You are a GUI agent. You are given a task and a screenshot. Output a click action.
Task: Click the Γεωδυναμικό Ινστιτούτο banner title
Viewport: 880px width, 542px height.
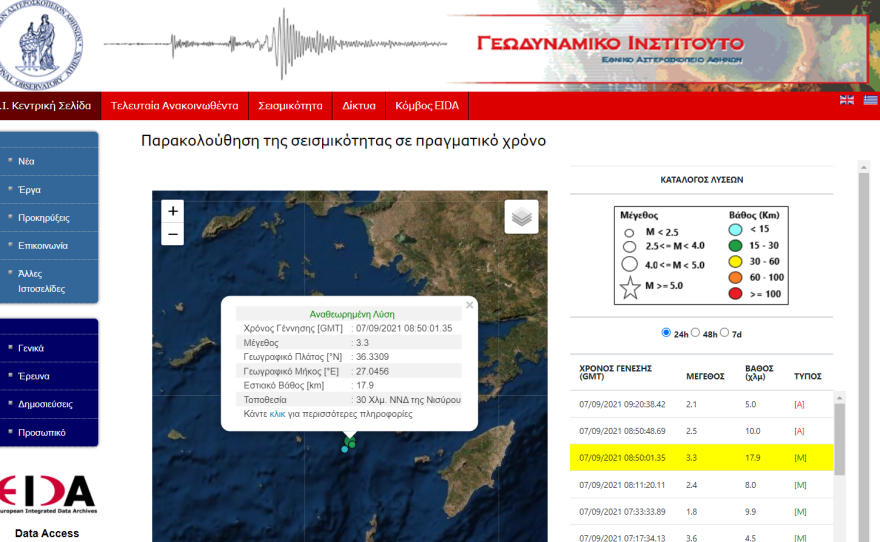pos(610,43)
